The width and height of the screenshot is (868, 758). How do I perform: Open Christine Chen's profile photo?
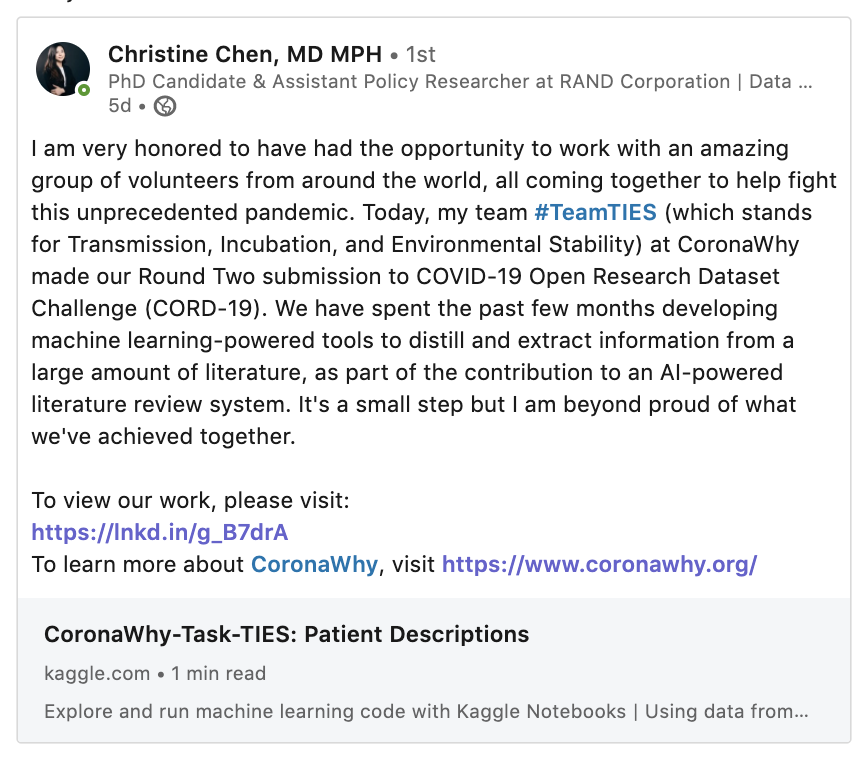[63, 69]
